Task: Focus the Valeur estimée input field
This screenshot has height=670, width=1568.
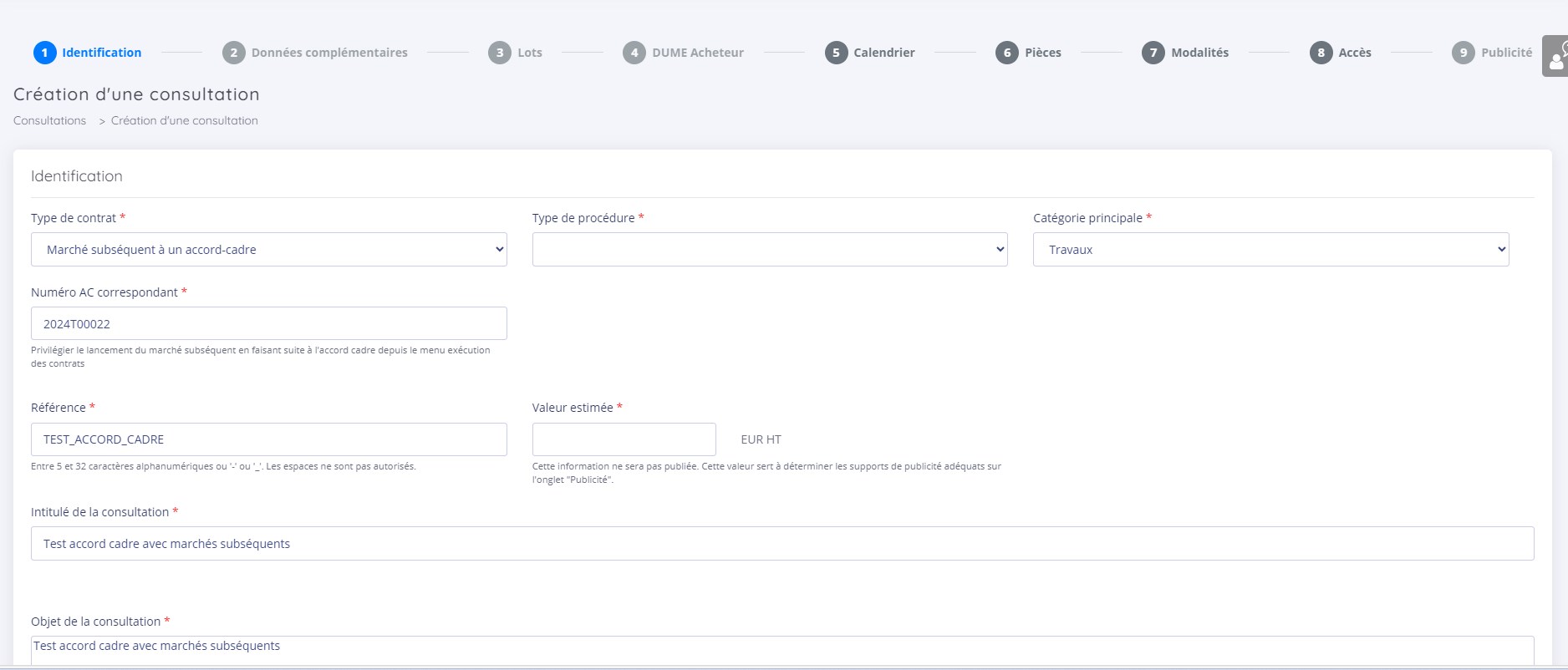Action: coord(624,439)
